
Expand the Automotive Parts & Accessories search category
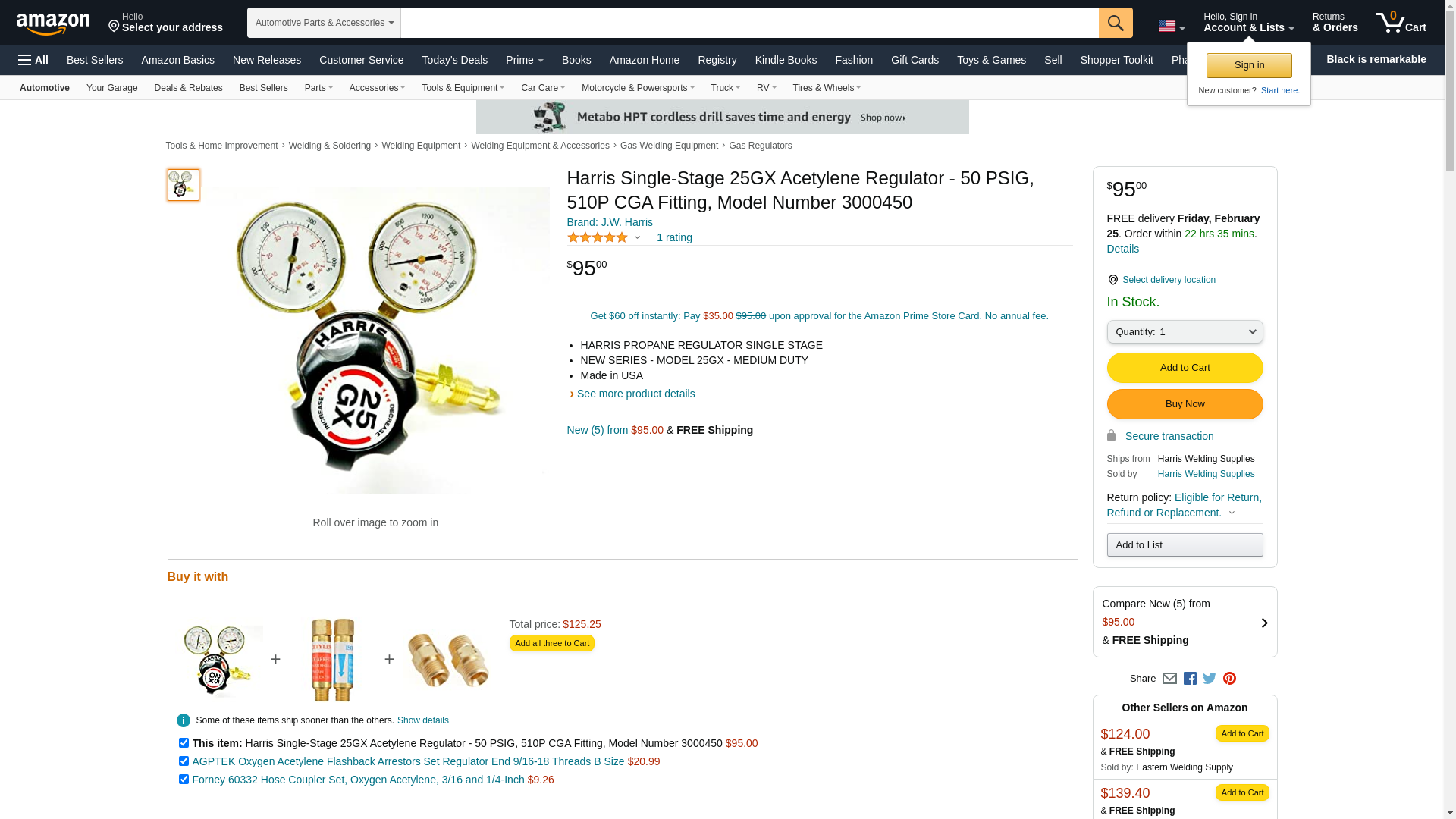[324, 23]
